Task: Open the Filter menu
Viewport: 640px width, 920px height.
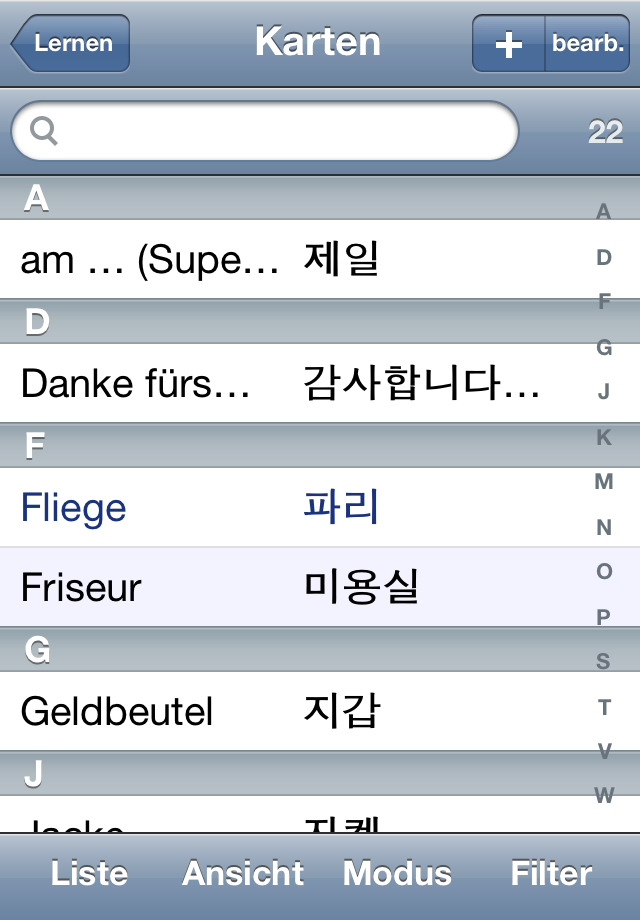Action: 551,873
